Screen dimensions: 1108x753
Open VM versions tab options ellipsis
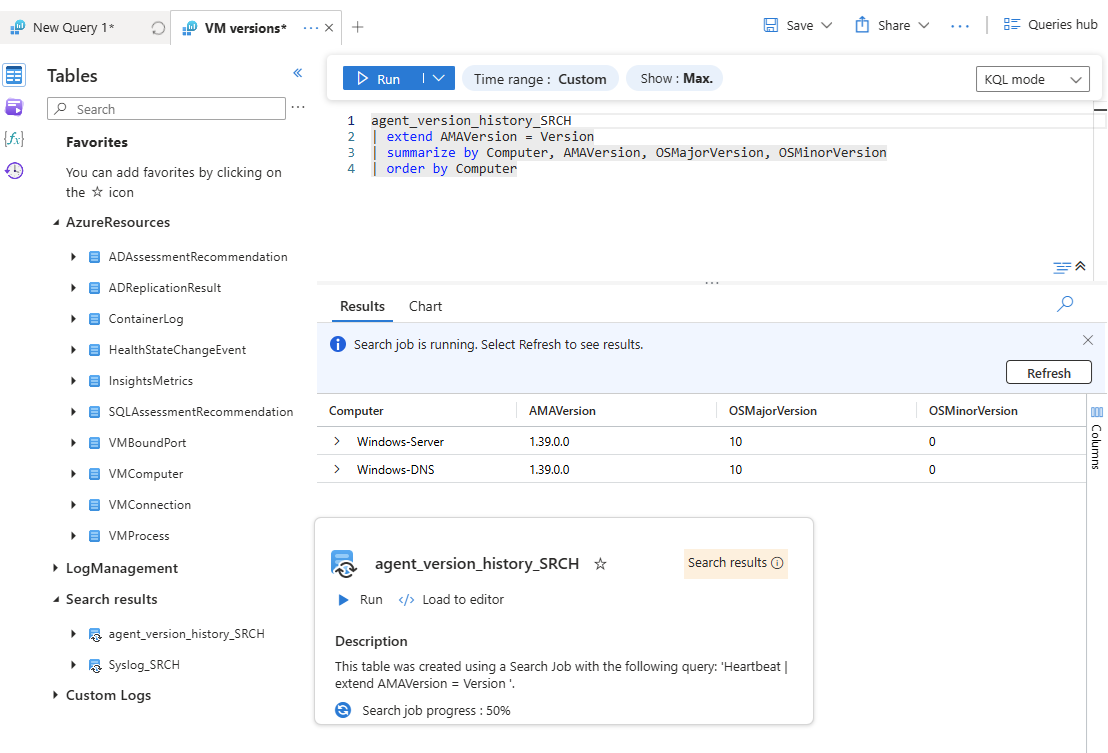point(310,28)
